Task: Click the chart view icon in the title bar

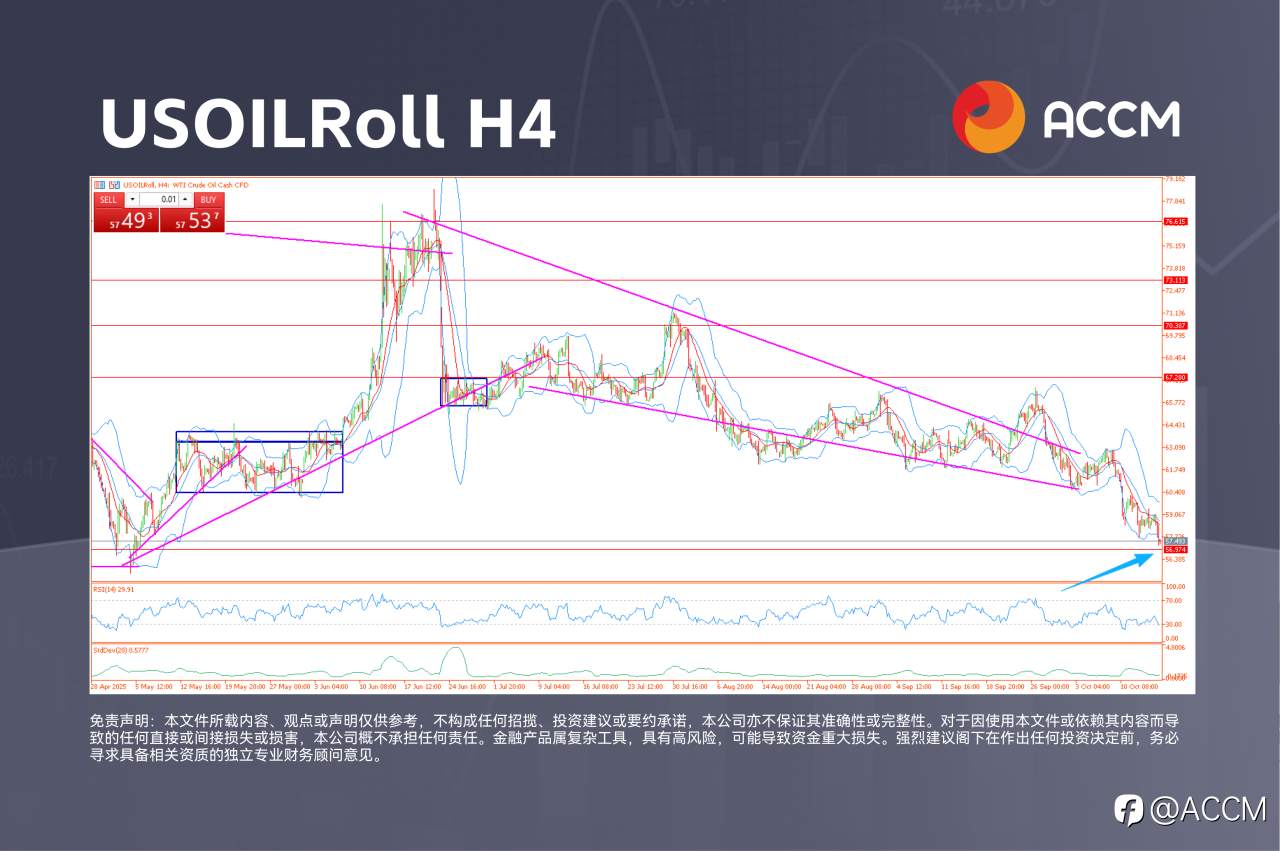Action: click(x=100, y=185)
